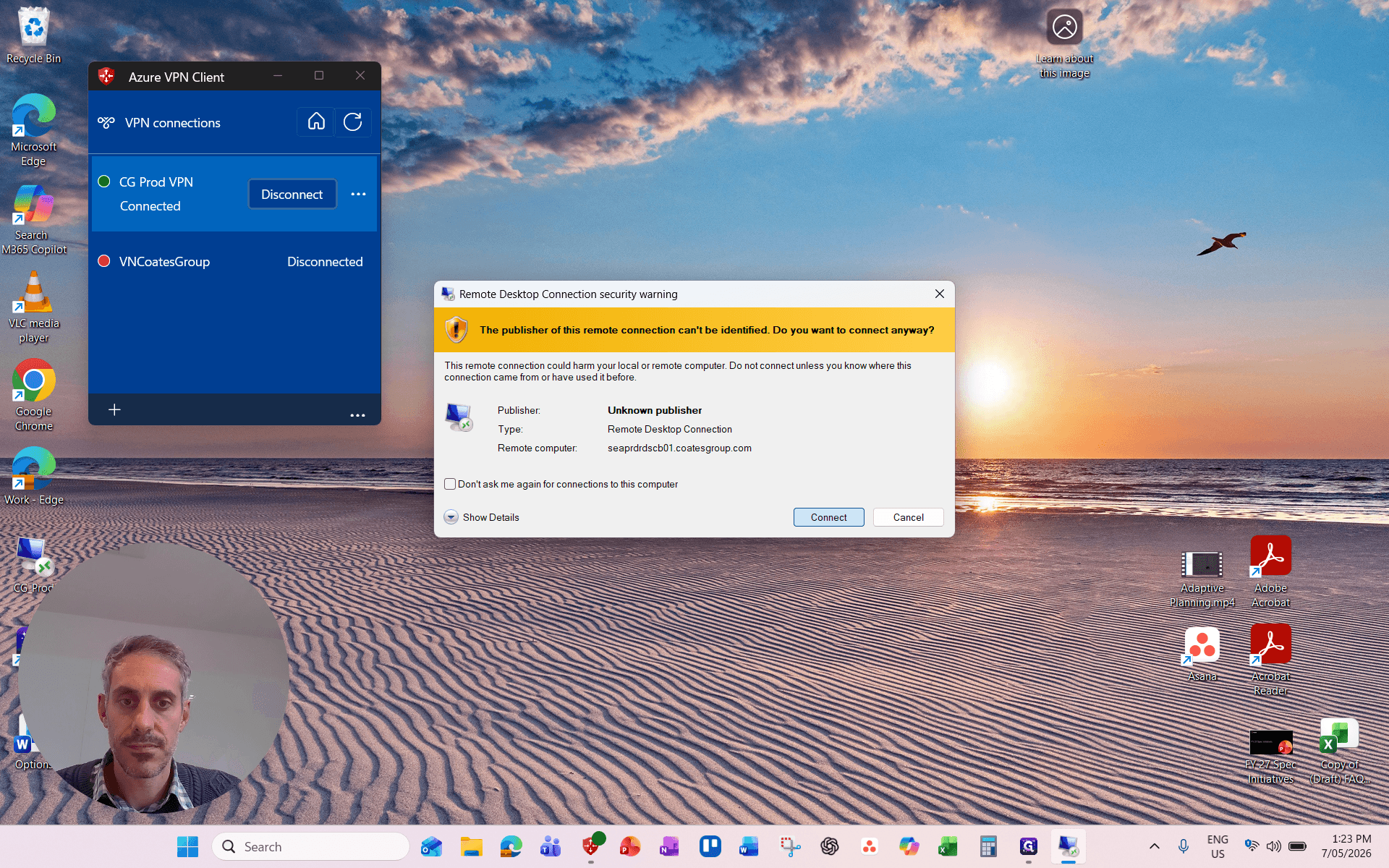Cancel the Remote Desktop connection
The width and height of the screenshot is (1389, 868).
[x=908, y=517]
